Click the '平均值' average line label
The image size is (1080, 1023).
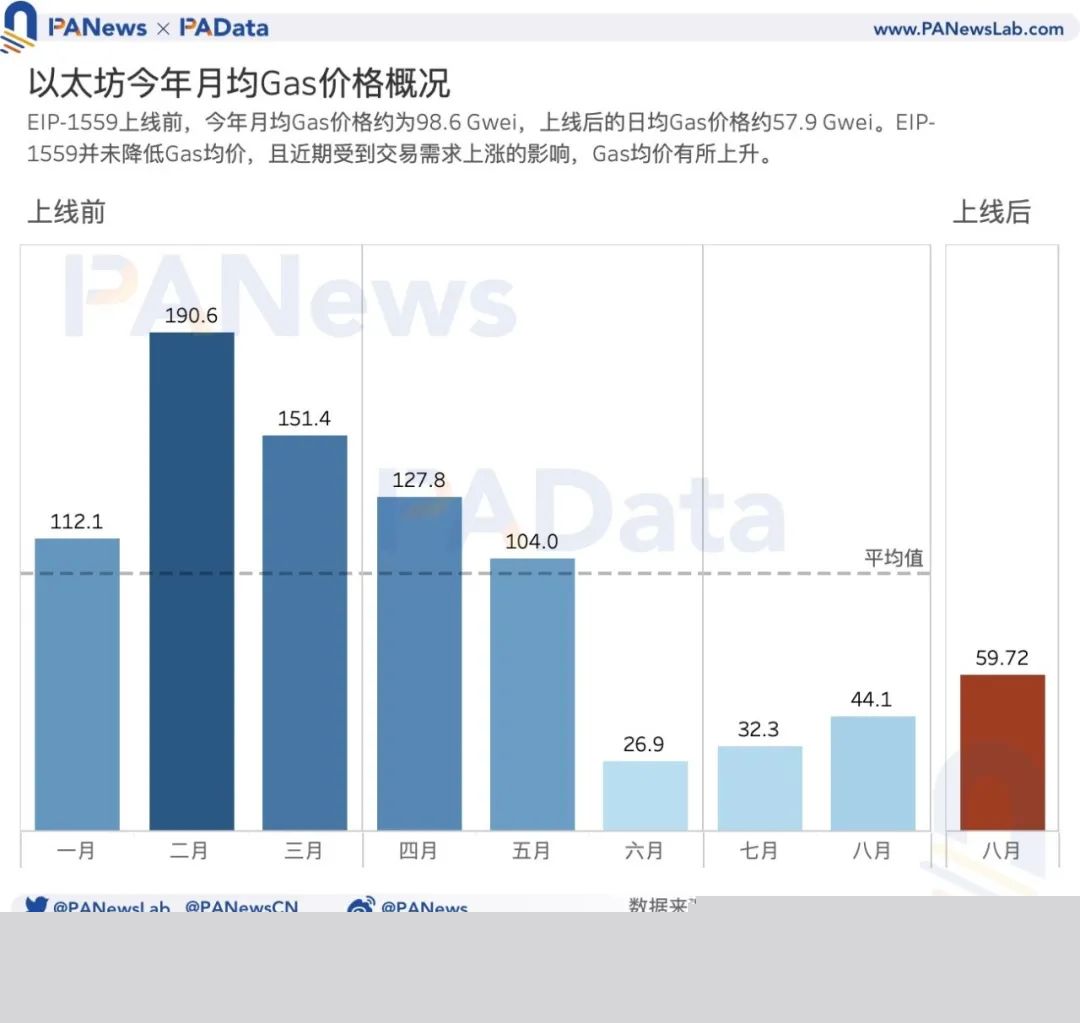click(894, 557)
